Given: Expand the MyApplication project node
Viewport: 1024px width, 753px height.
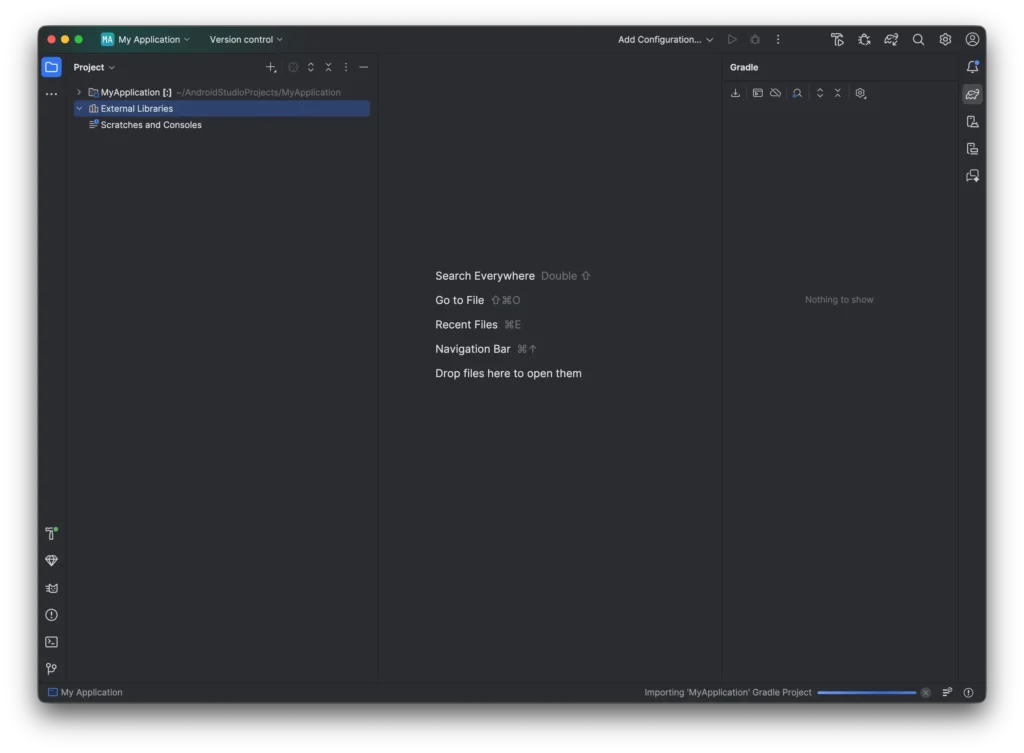Looking at the screenshot, I should point(79,91).
